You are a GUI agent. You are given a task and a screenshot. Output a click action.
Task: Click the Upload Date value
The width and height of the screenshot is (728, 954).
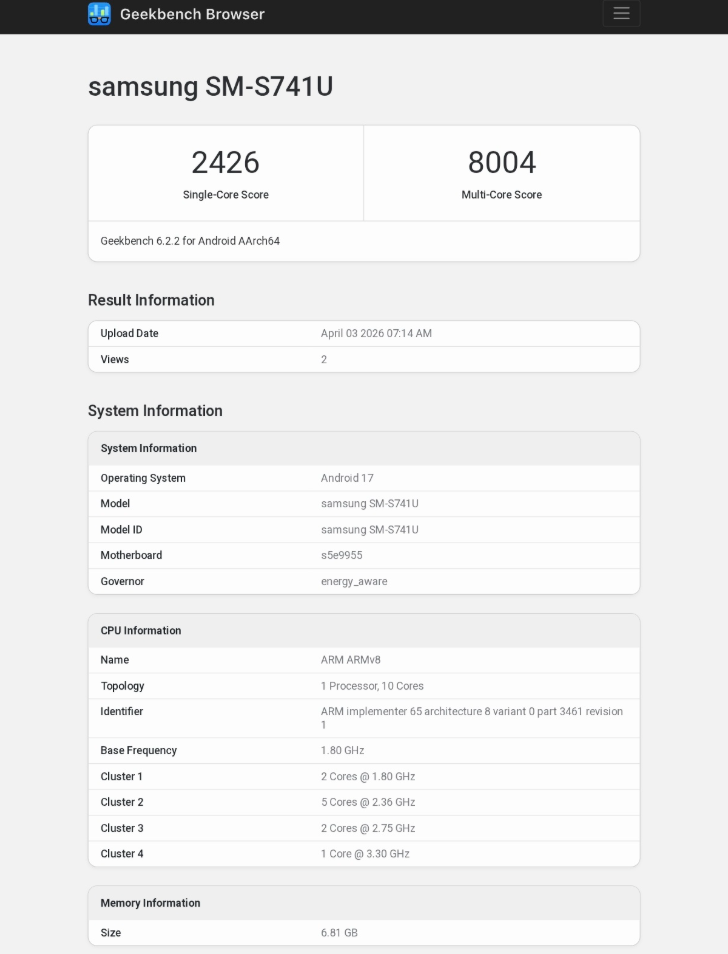pyautogui.click(x=376, y=334)
